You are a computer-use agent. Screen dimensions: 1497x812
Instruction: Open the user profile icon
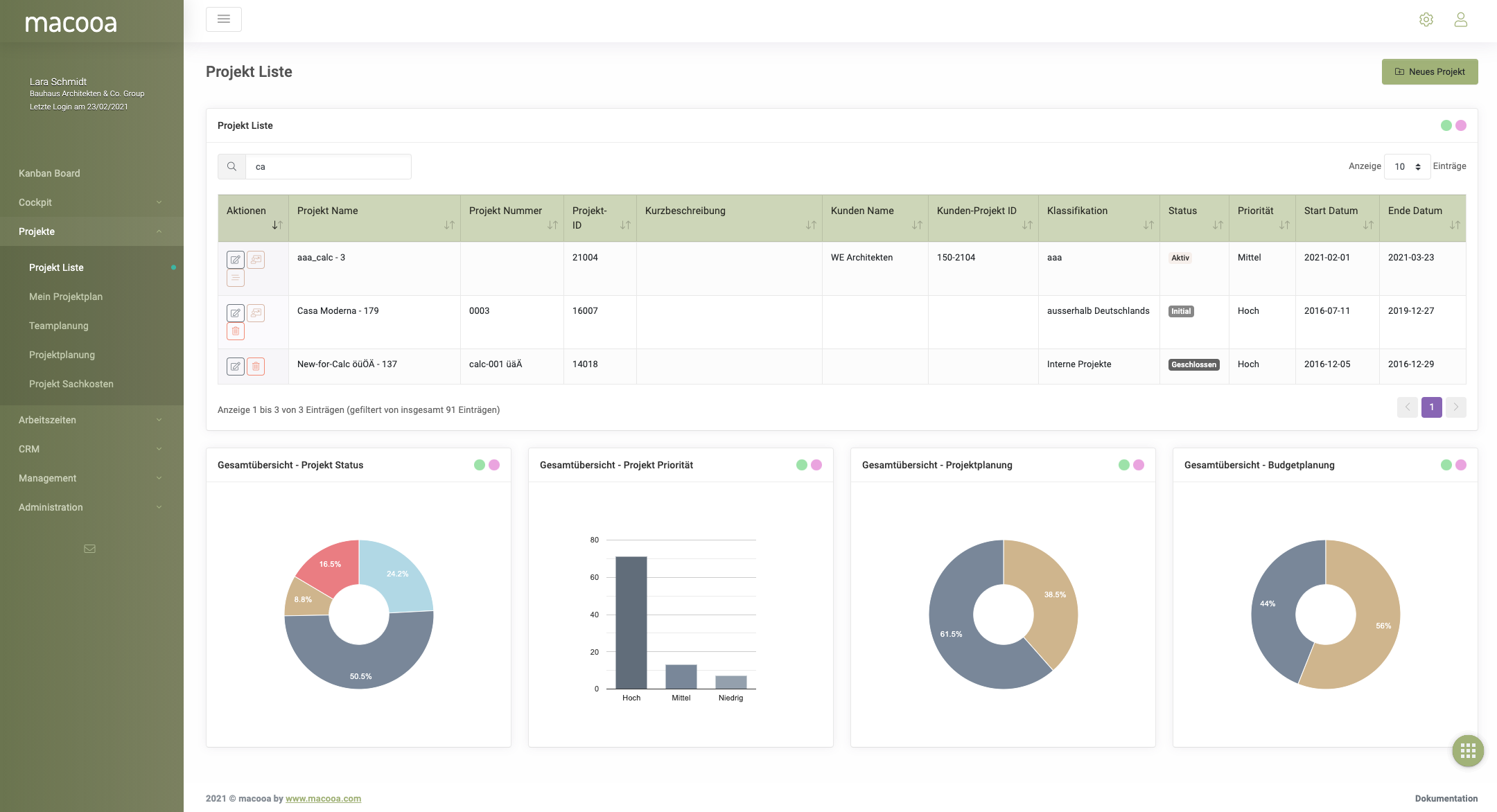point(1460,19)
